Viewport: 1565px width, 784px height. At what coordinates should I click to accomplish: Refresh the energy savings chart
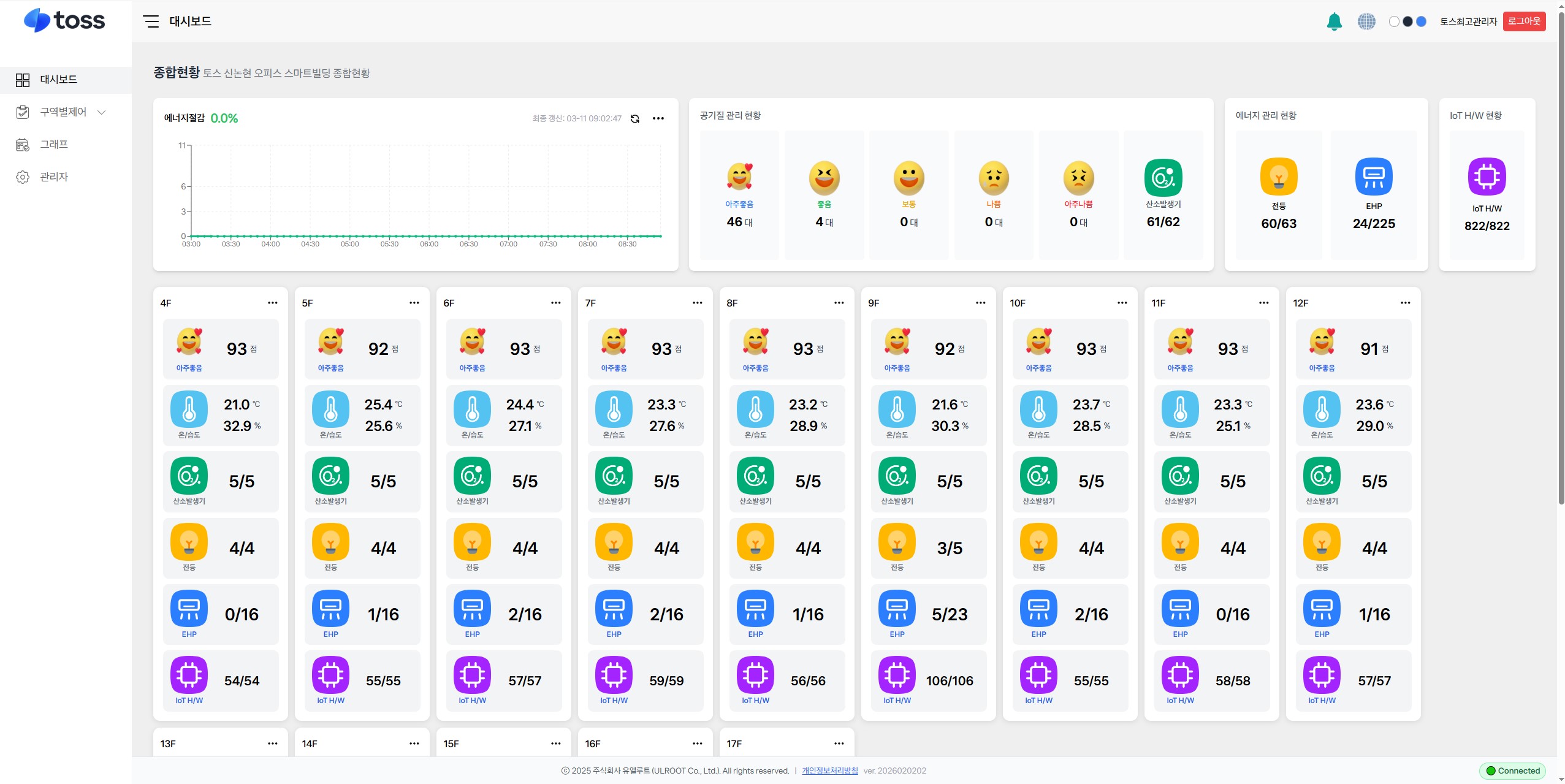coord(635,118)
